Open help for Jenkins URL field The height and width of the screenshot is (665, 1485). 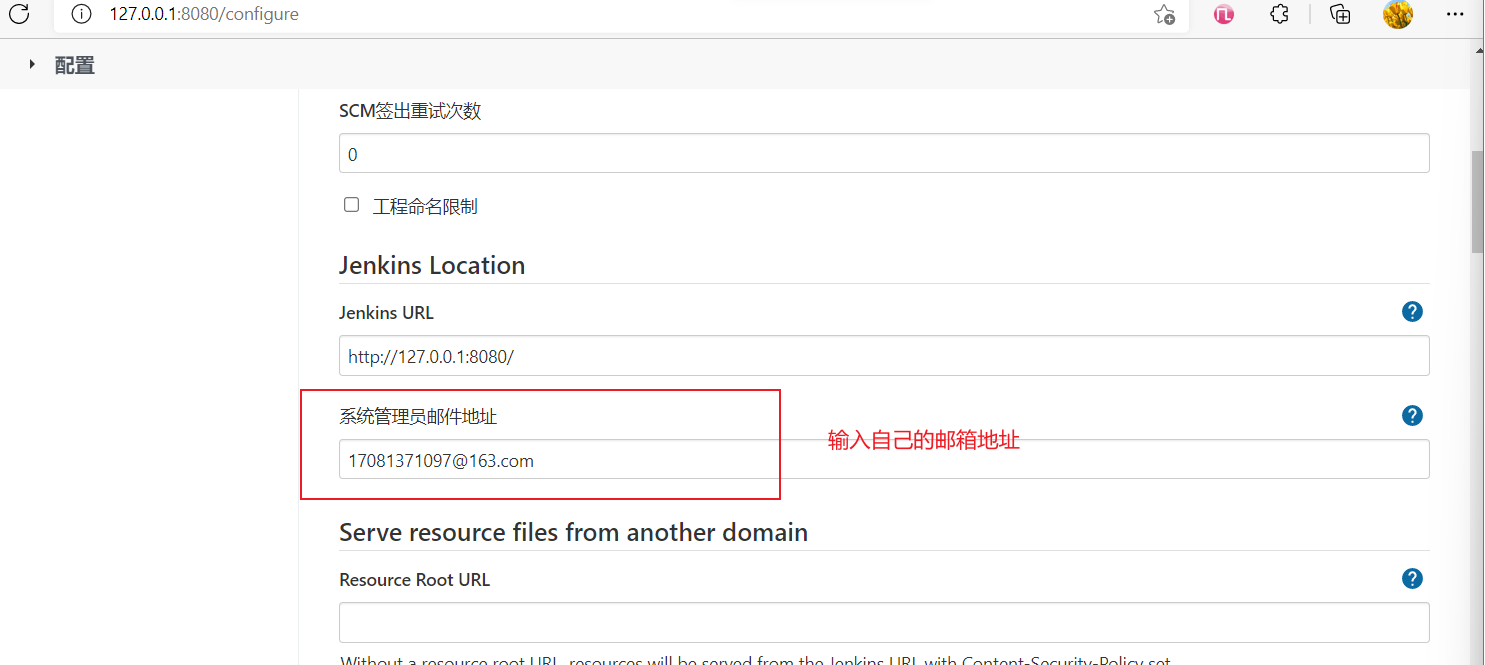[x=1412, y=312]
